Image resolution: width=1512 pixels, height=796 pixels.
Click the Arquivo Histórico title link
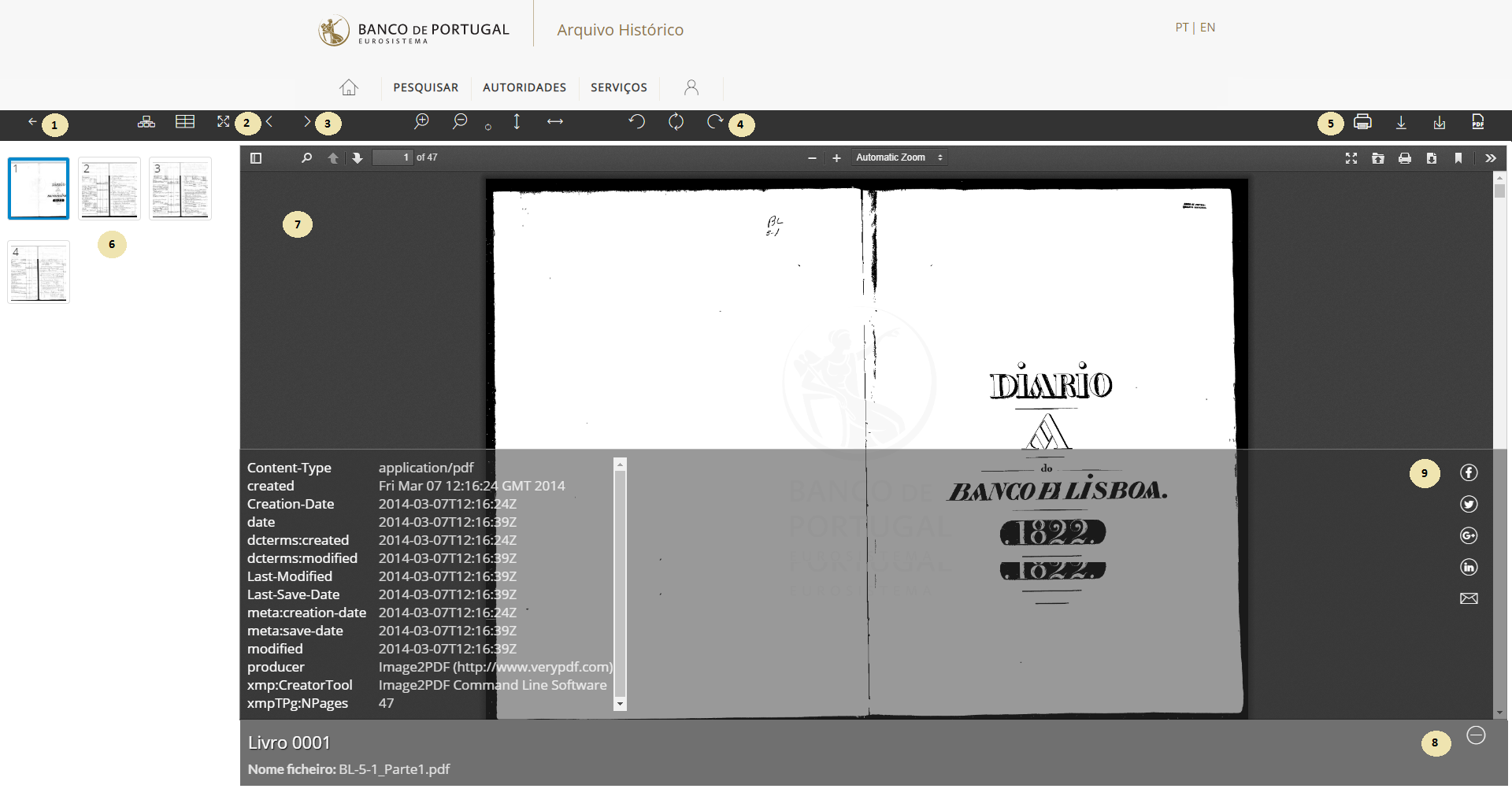(x=621, y=30)
